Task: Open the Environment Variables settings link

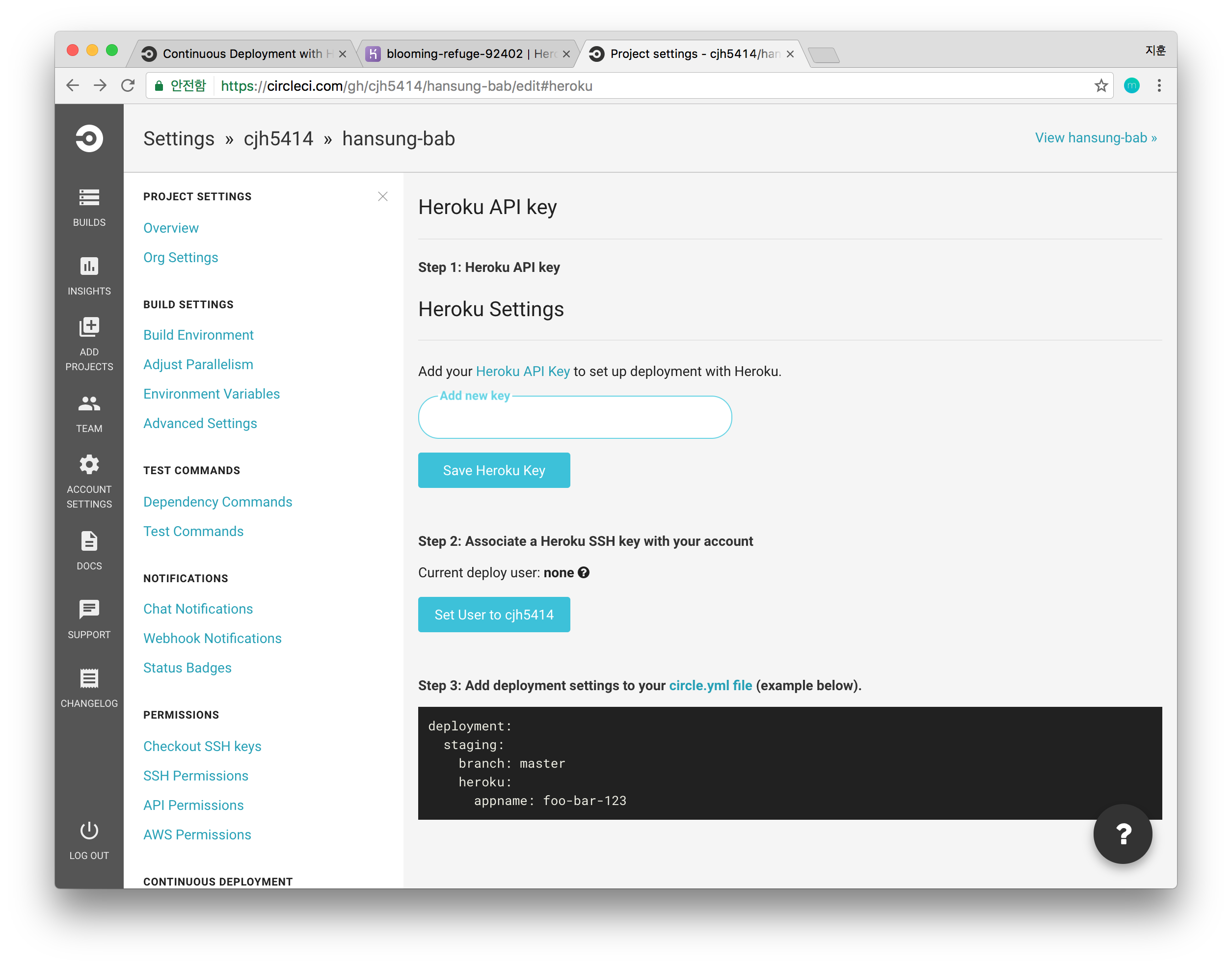Action: [211, 394]
